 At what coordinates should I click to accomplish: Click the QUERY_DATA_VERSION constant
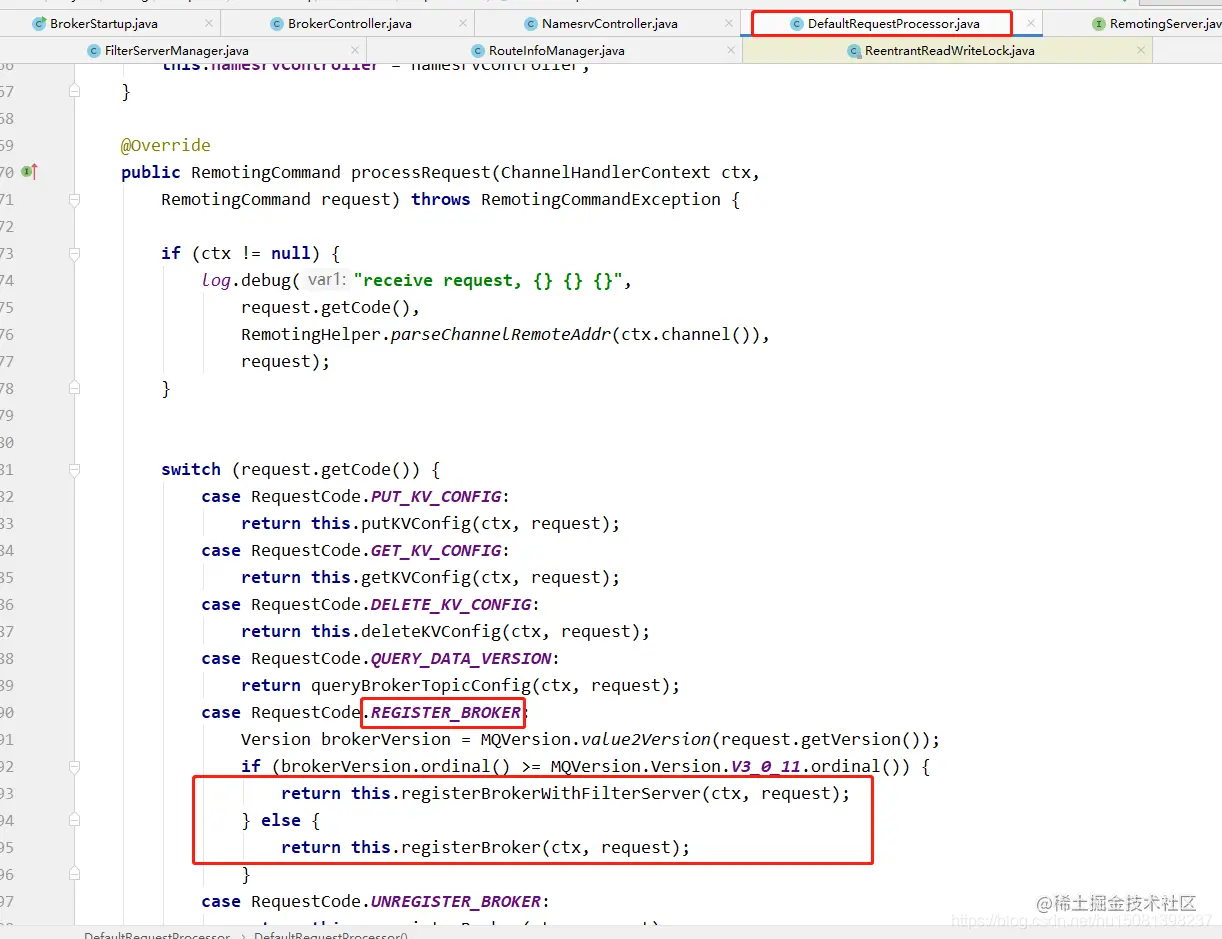(461, 658)
